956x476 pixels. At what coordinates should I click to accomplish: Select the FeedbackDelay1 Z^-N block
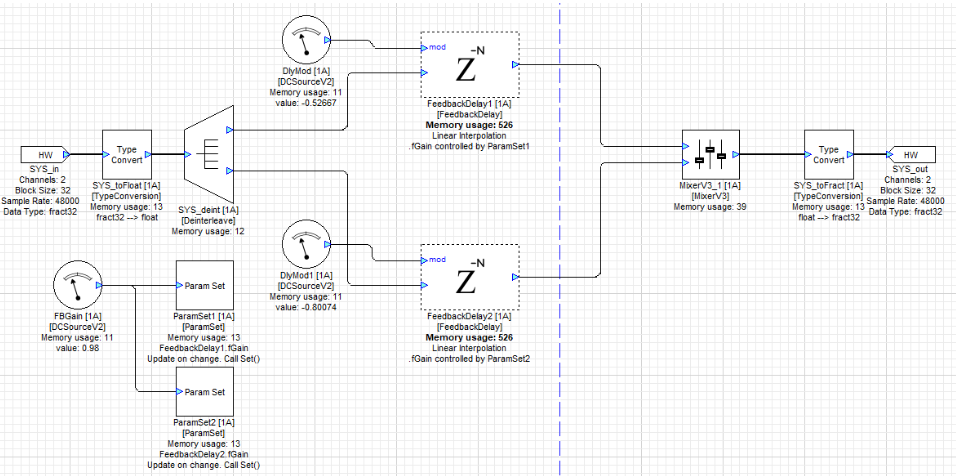[x=468, y=65]
